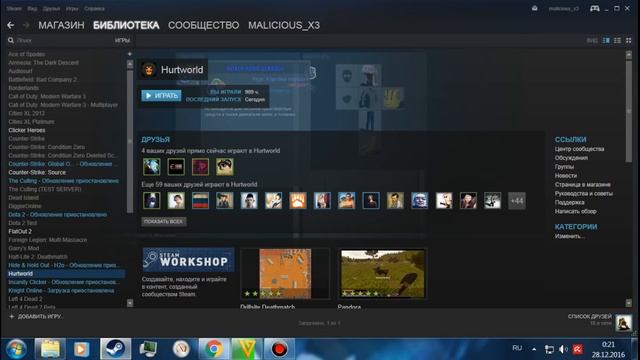Open Steam from the taskbar

pos(116,349)
